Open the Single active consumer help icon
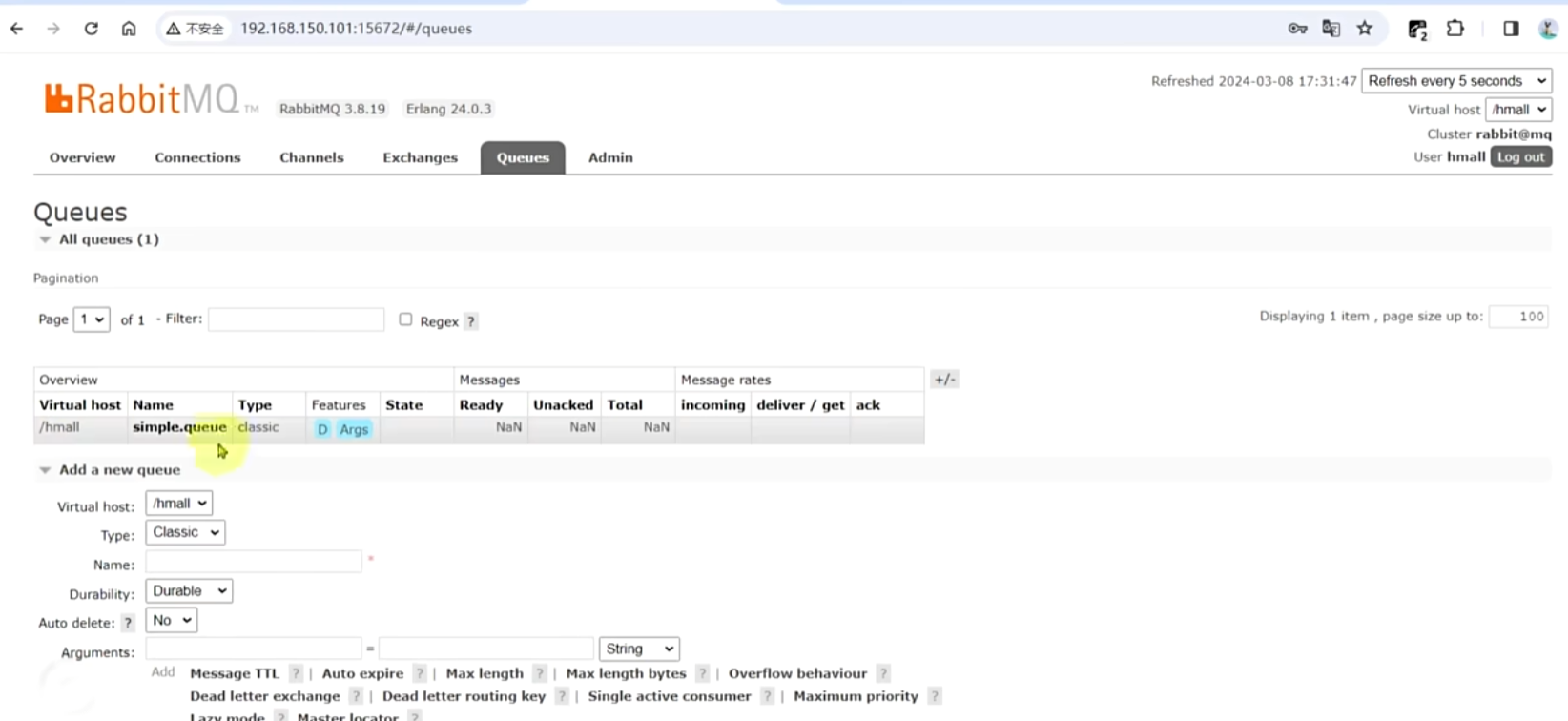Image resolution: width=1568 pixels, height=721 pixels. (768, 696)
